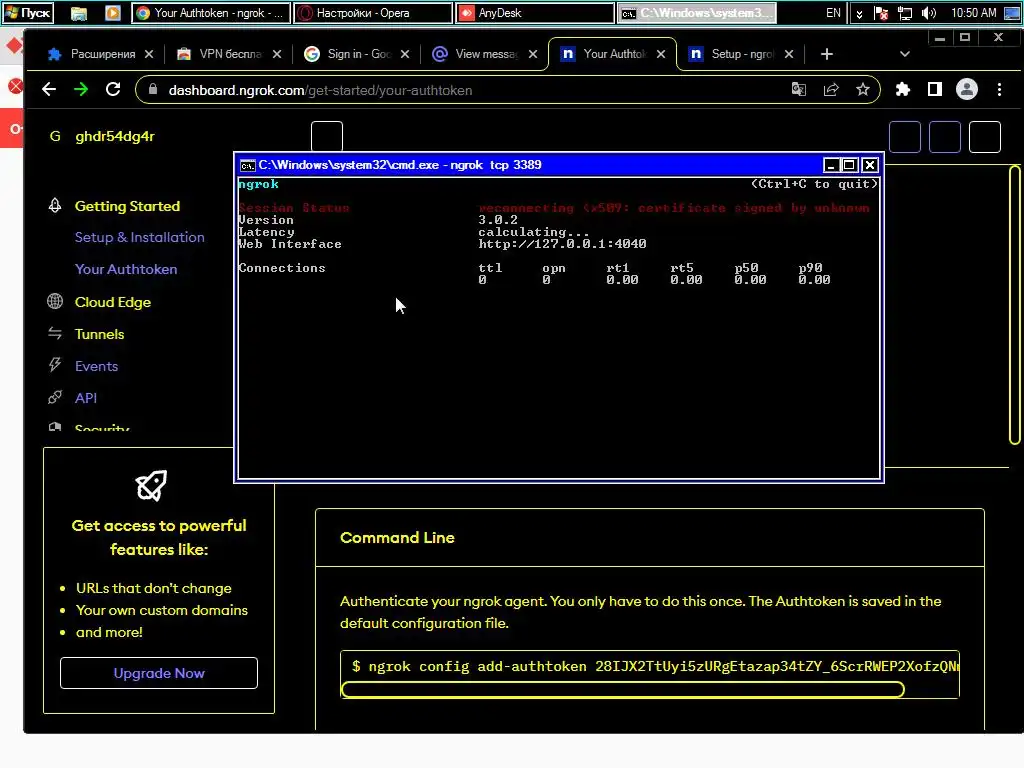Screen dimensions: 1024x768
Task: Click the Tunnels arrows icon
Action: (x=55, y=334)
